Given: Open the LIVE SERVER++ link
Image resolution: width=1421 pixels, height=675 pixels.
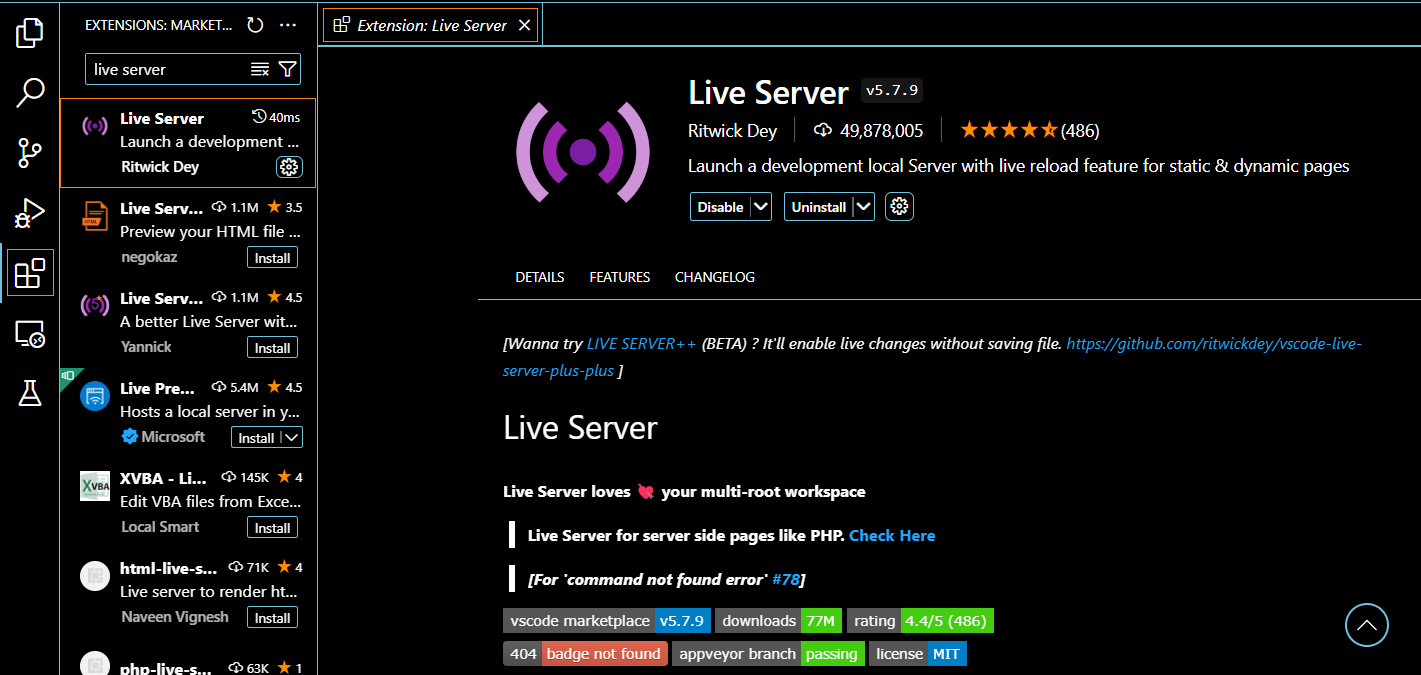Looking at the screenshot, I should 641,343.
